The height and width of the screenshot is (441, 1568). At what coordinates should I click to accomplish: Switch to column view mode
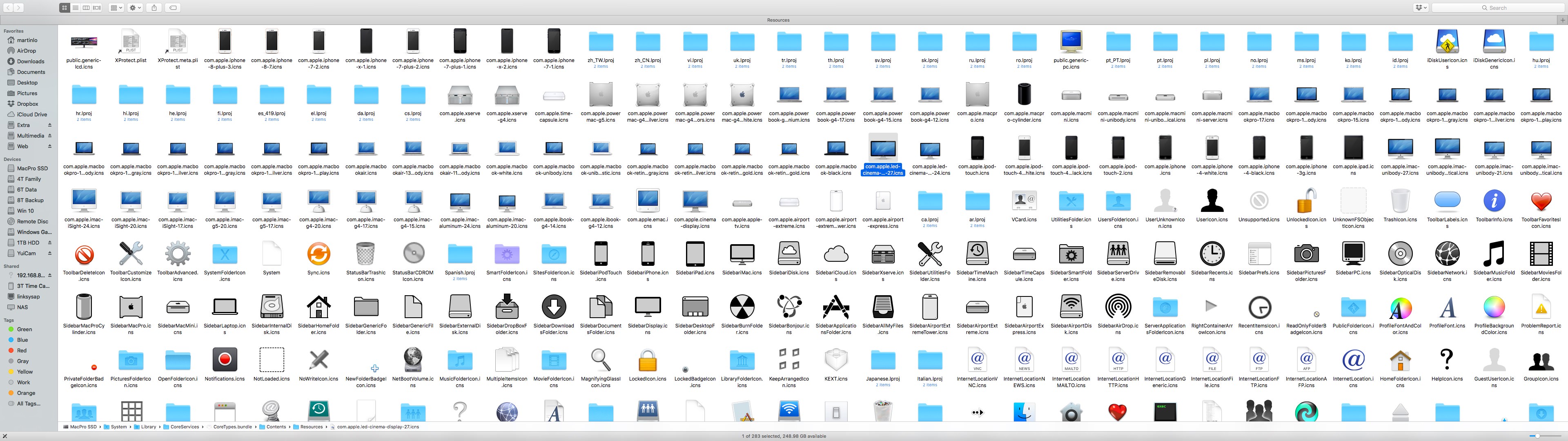(x=86, y=8)
